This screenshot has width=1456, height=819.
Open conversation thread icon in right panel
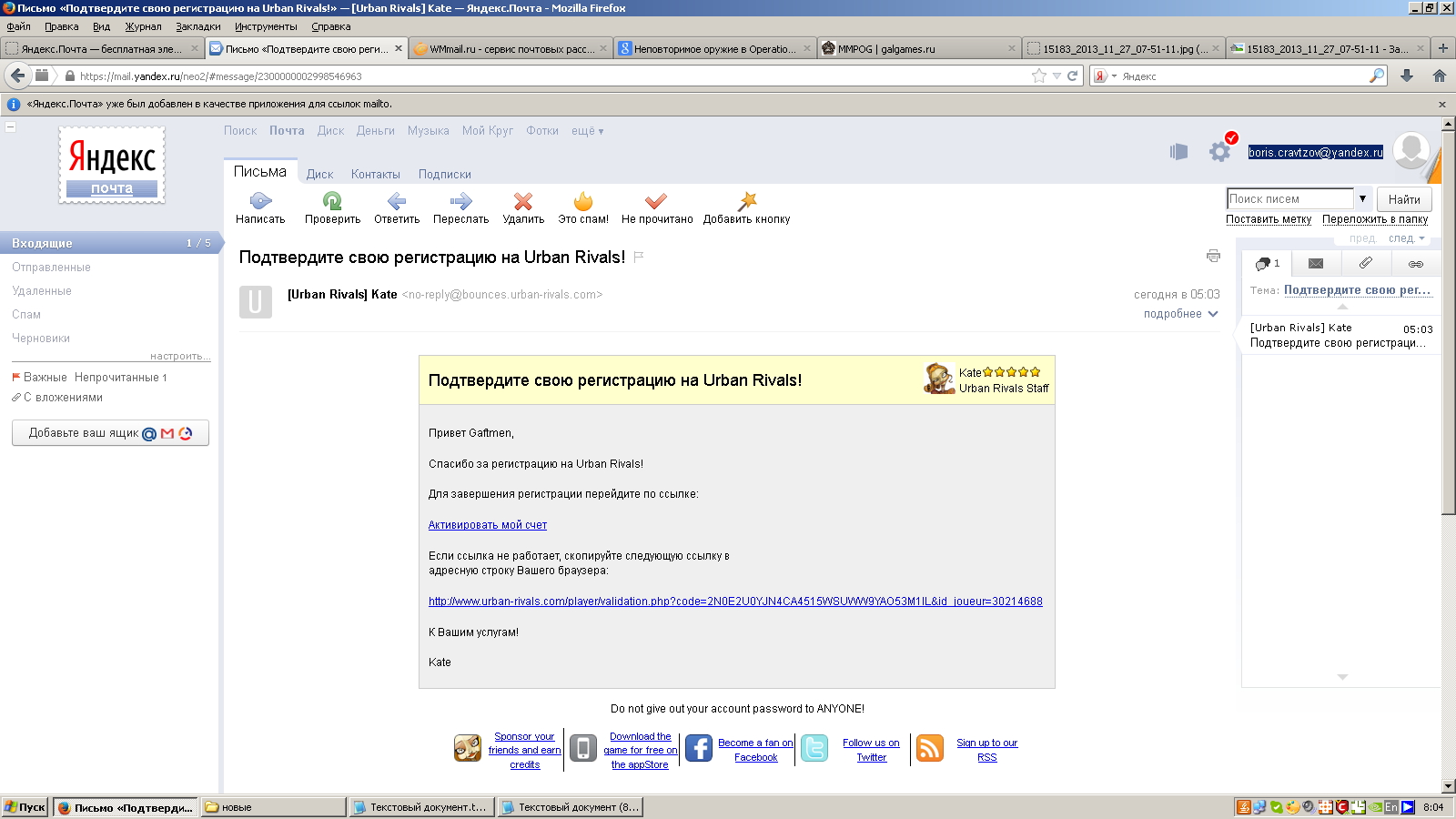point(1268,263)
